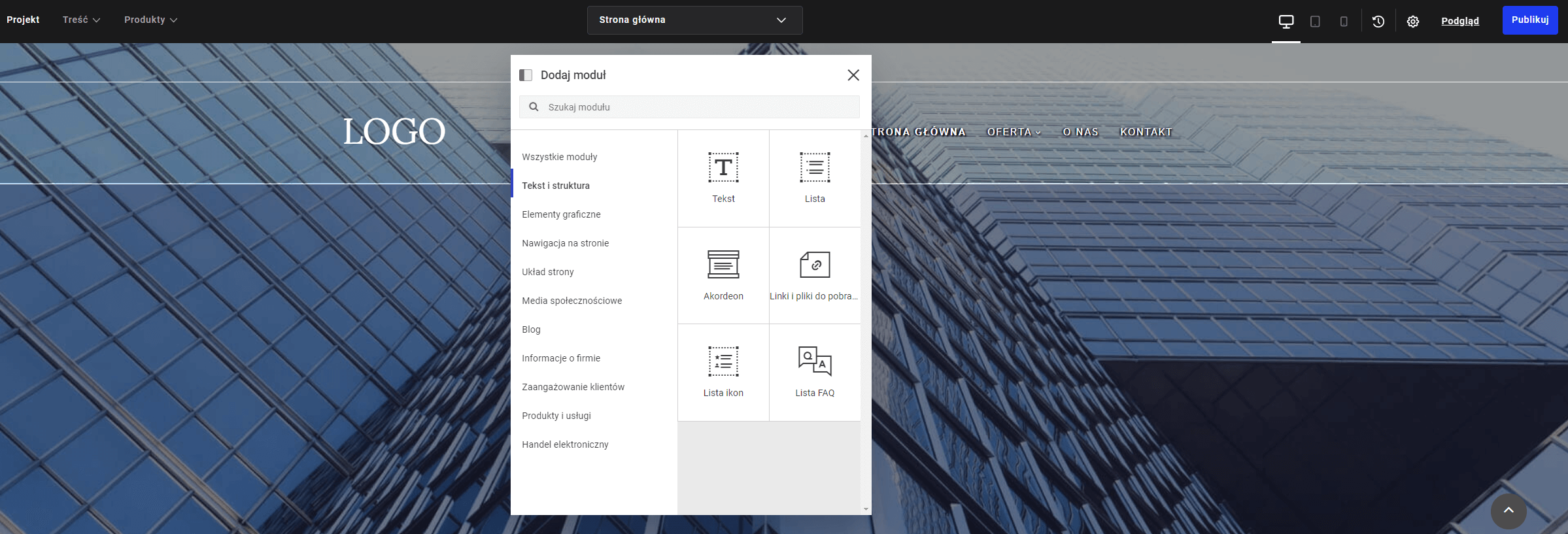Click the panel layout icon beside Dodaj moduł
Viewport: 1568px width, 534px height.
pyautogui.click(x=526, y=75)
